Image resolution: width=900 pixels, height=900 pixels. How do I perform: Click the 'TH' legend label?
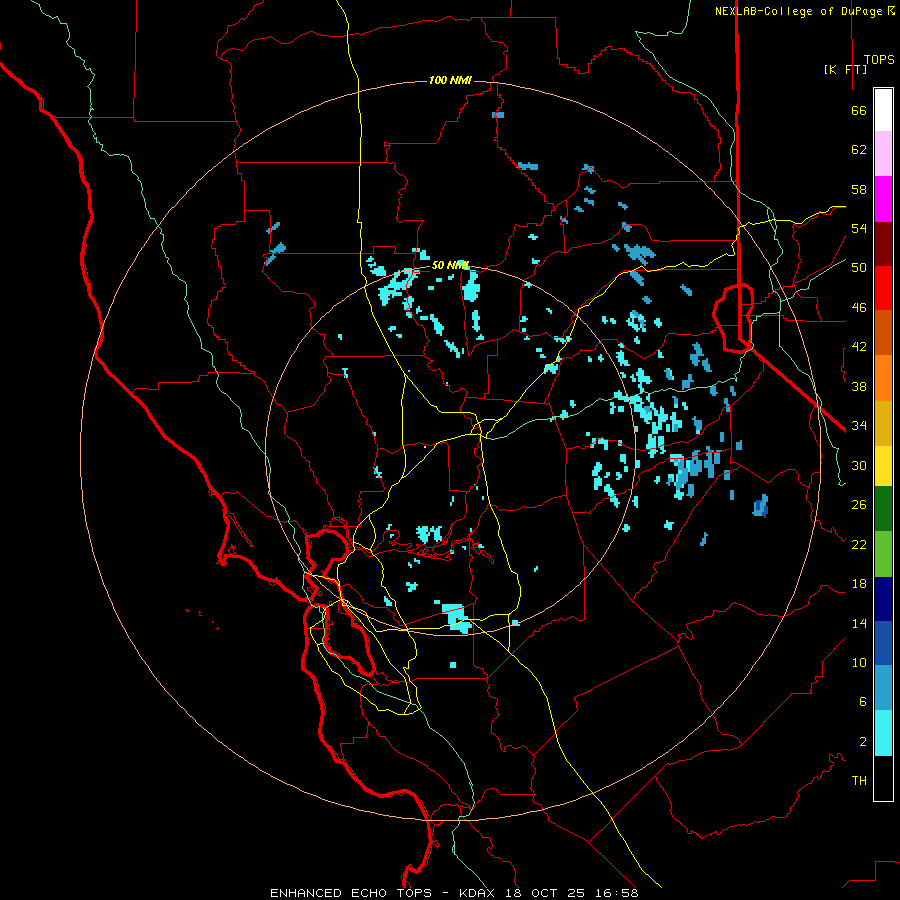[859, 781]
